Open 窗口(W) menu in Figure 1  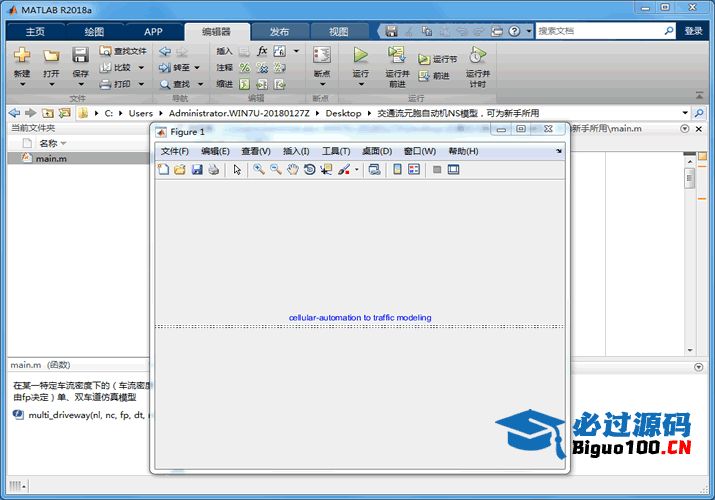tap(420, 151)
